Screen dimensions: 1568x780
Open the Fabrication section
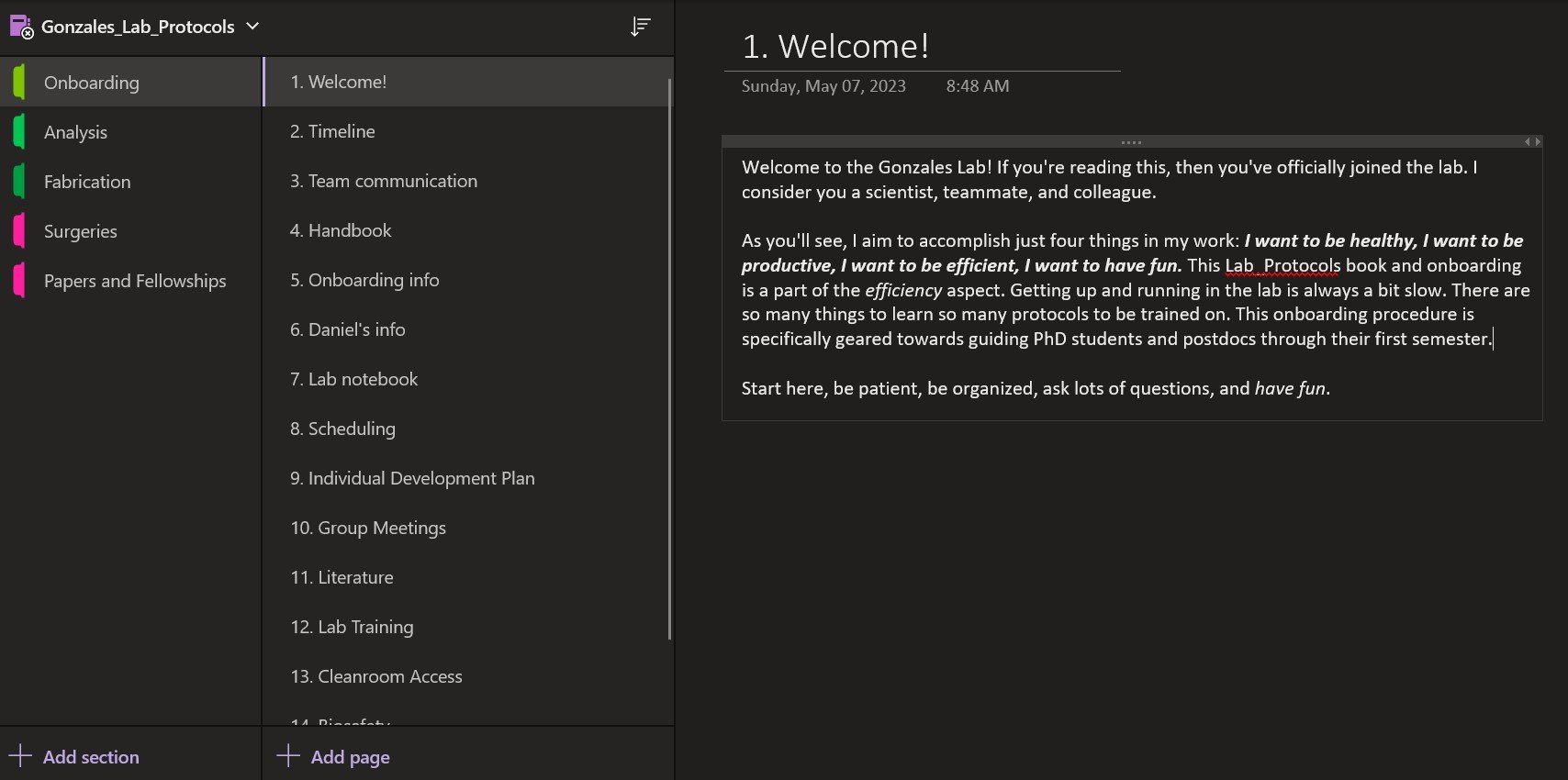pos(130,182)
